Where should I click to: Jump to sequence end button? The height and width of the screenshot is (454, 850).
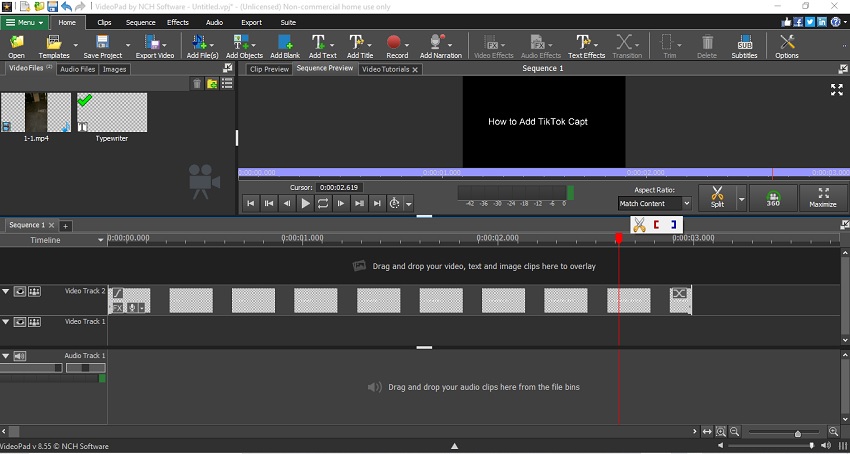click(377, 203)
